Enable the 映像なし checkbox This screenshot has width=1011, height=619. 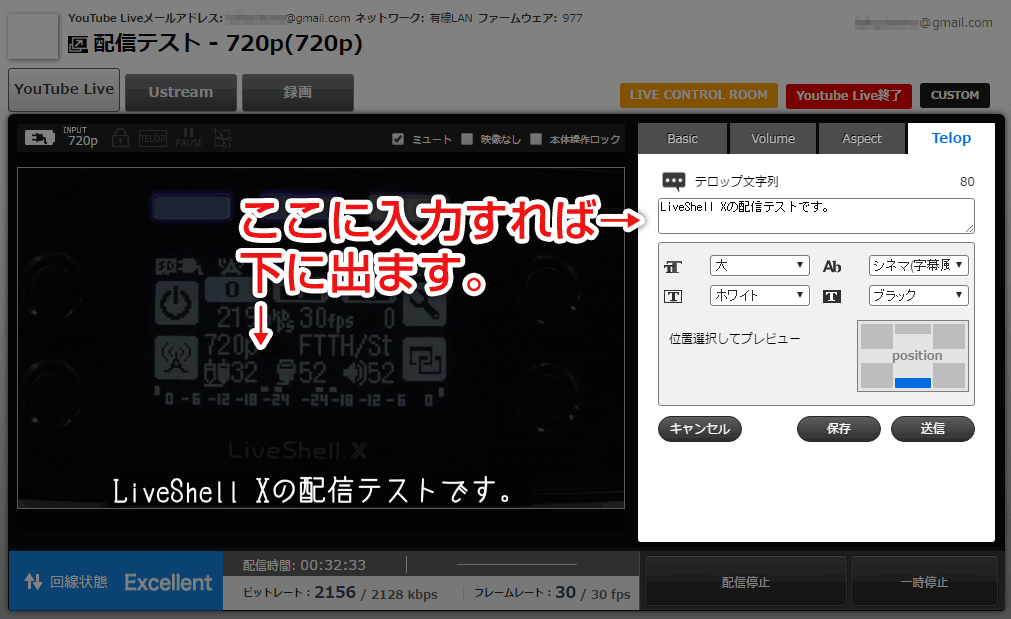[x=467, y=139]
